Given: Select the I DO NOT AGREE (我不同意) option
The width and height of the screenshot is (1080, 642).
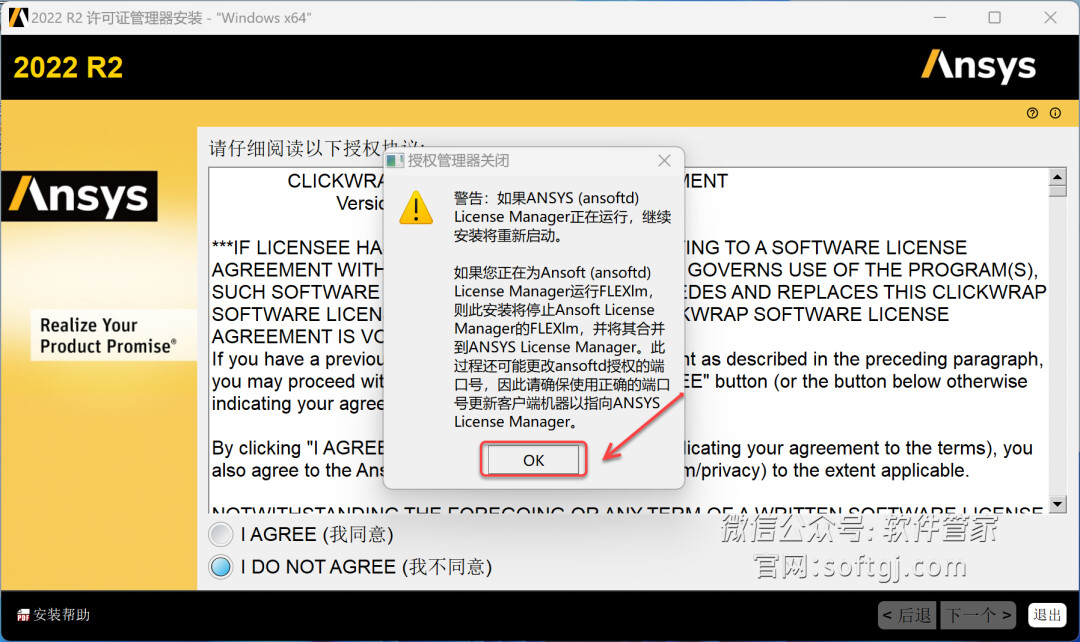Looking at the screenshot, I should [221, 567].
